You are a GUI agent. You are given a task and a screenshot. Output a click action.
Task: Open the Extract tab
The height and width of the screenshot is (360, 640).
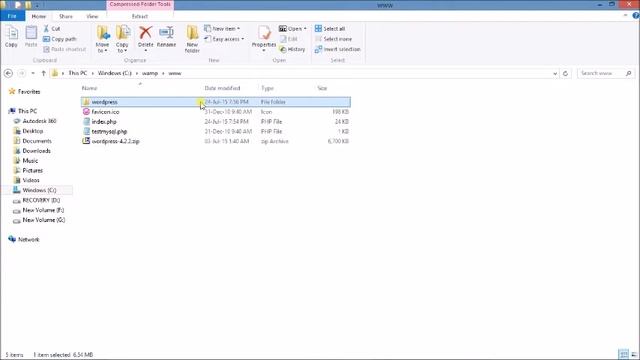(140, 16)
